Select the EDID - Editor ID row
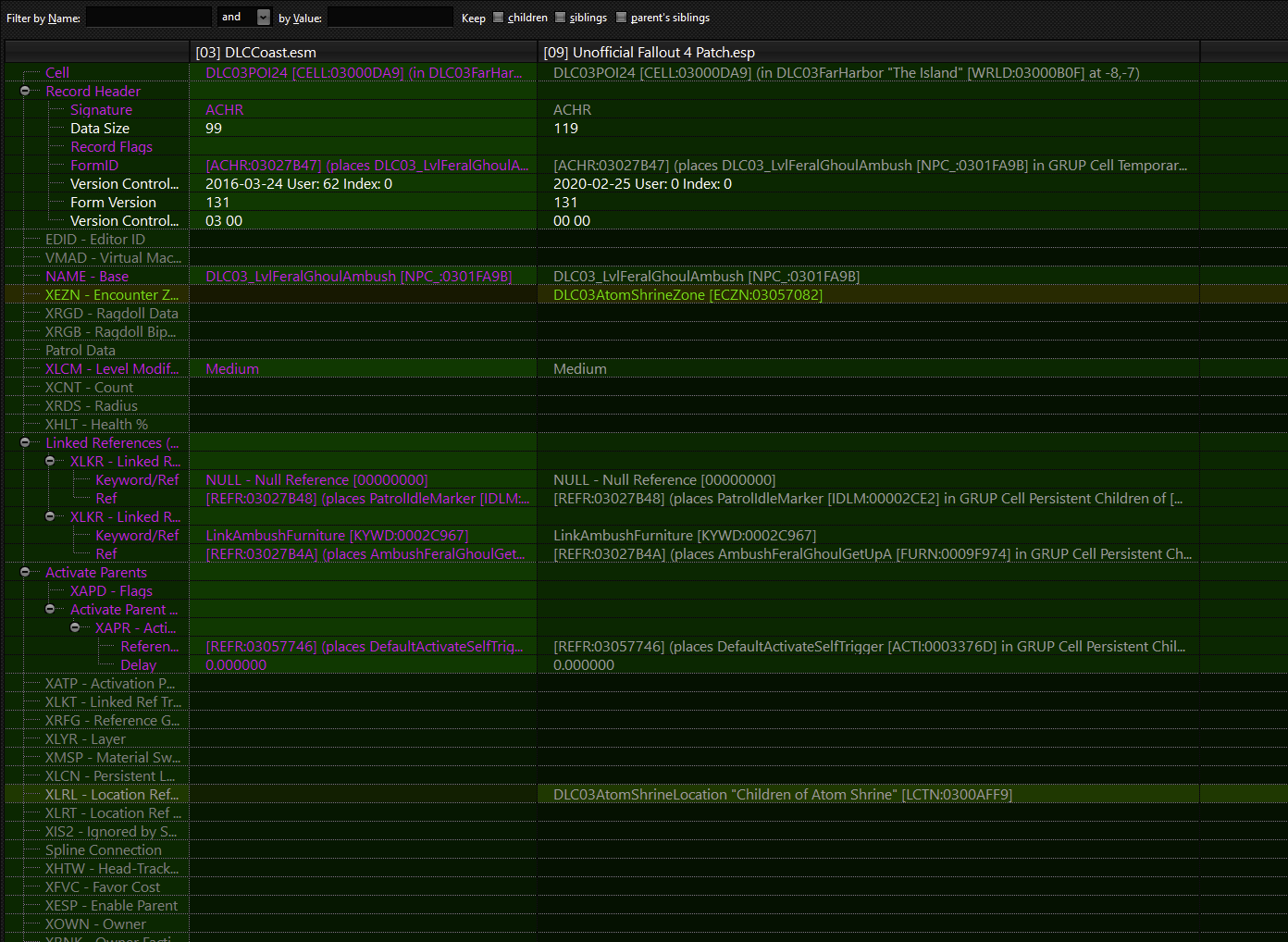The height and width of the screenshot is (942, 1288). pos(95,239)
